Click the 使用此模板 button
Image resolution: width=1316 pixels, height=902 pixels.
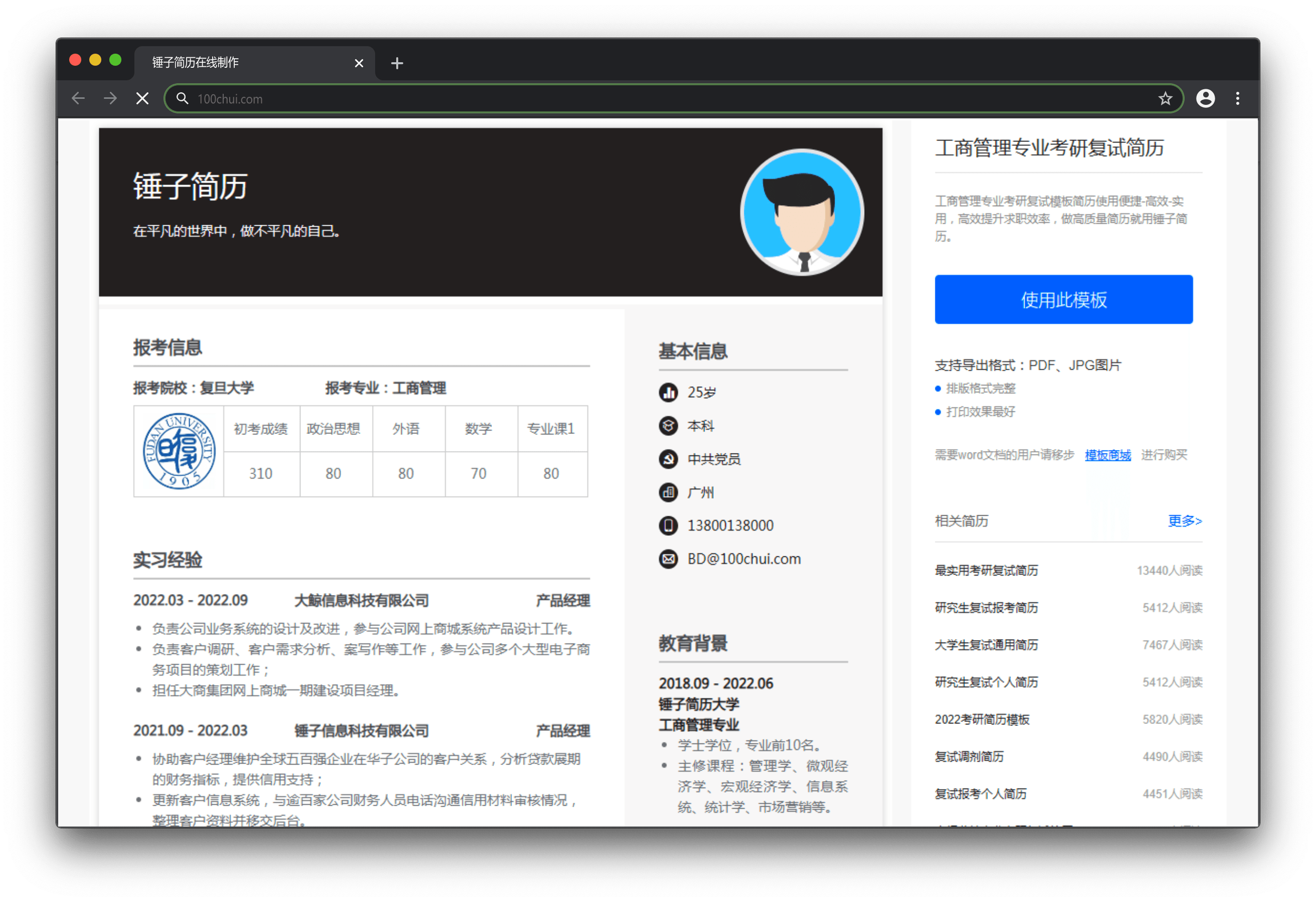[1063, 299]
